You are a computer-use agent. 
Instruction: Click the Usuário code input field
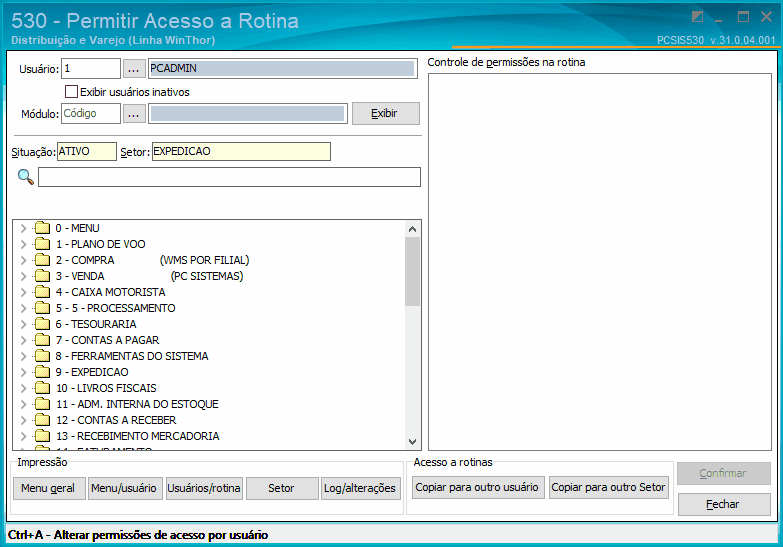(91, 69)
